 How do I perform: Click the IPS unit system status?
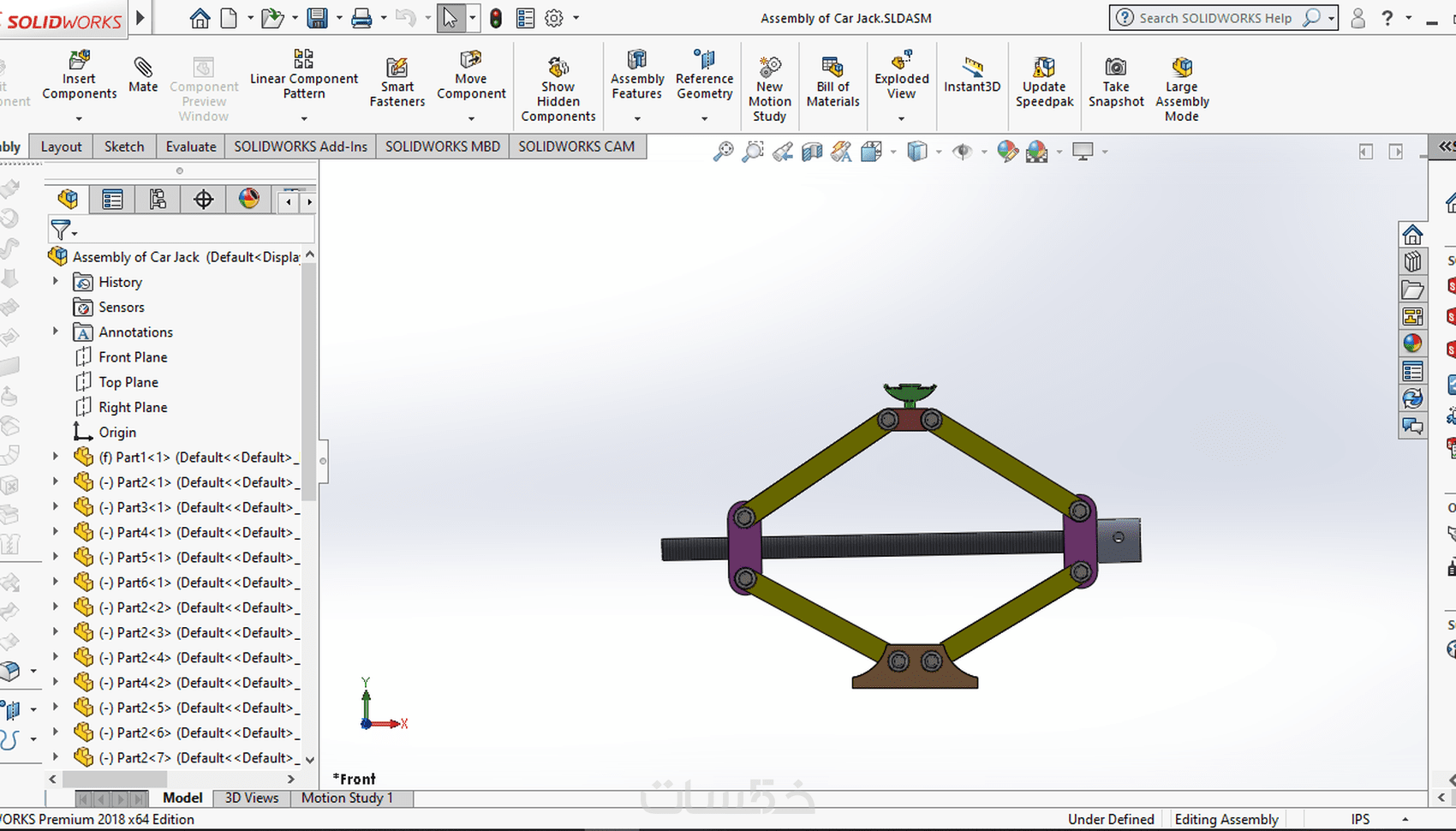[1360, 819]
